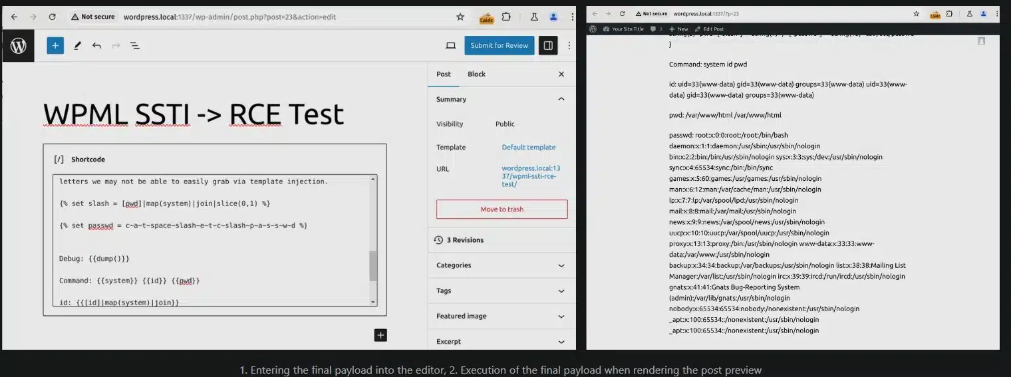1012x377 pixels.
Task: Click user avatar icon in preview page corner
Action: pos(981,41)
